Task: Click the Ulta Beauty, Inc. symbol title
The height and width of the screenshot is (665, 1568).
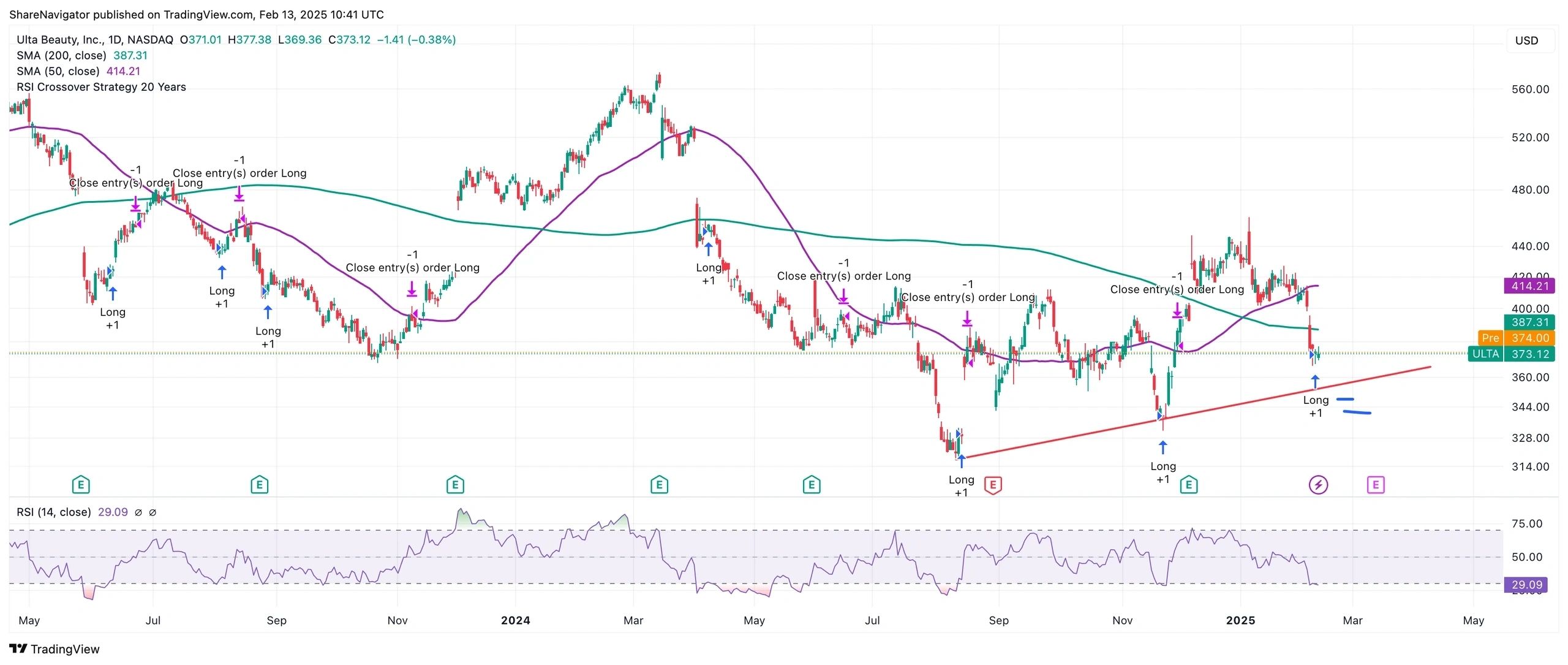Action: click(59, 40)
